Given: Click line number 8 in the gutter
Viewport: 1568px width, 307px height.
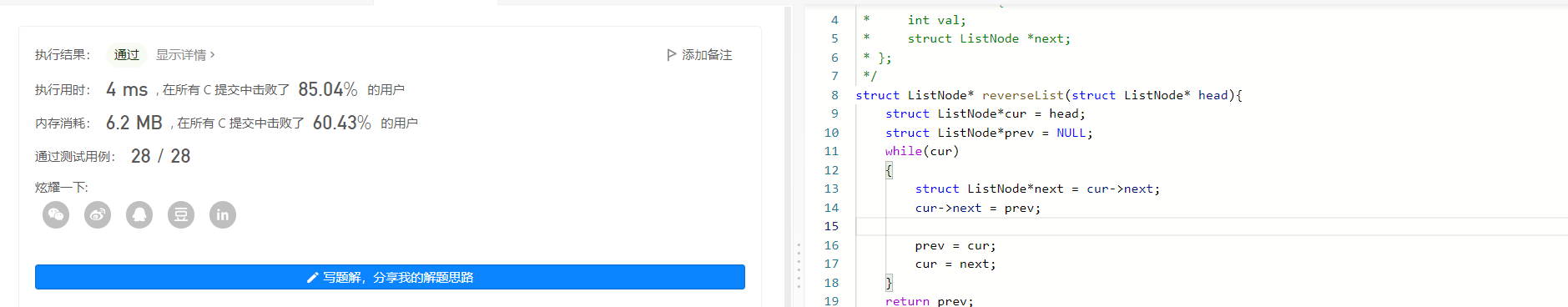Looking at the screenshot, I should coord(834,95).
